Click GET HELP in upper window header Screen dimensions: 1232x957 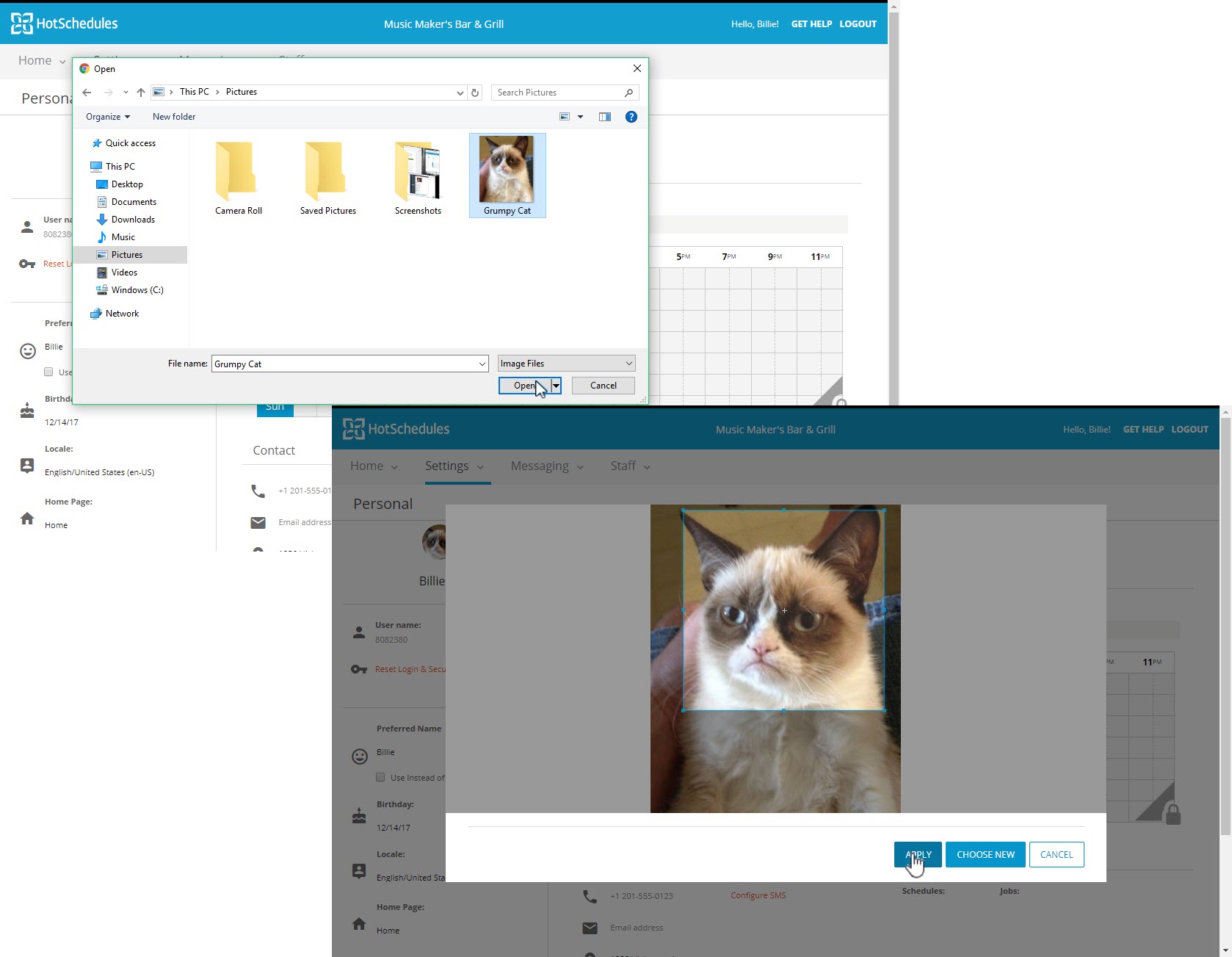pyautogui.click(x=811, y=24)
